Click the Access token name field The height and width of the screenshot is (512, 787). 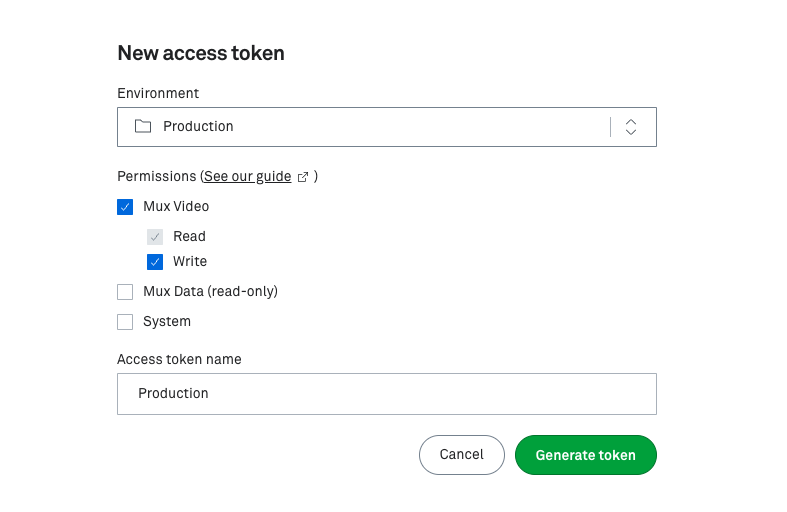click(x=386, y=394)
